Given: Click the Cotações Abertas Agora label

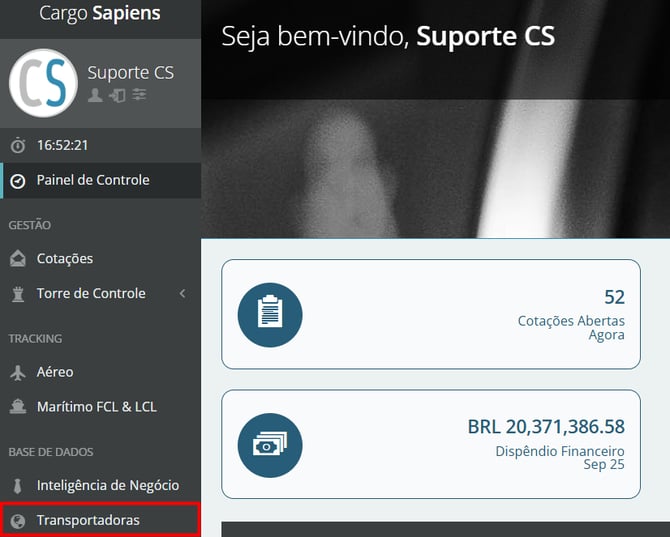Looking at the screenshot, I should coord(571,328).
